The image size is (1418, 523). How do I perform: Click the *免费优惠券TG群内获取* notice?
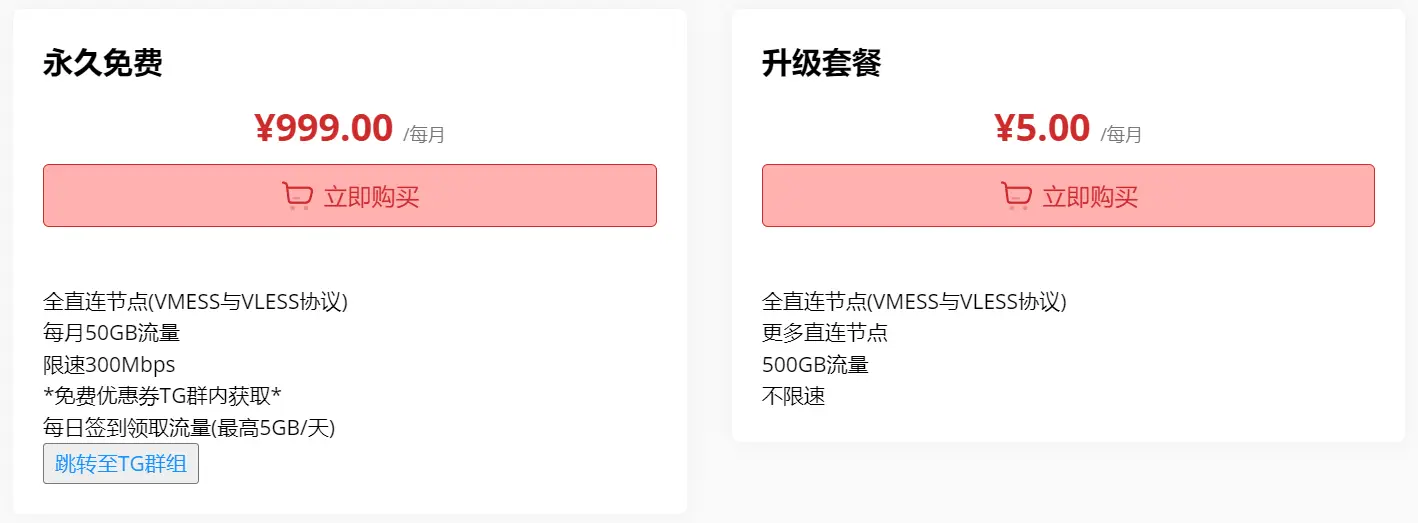point(162,396)
